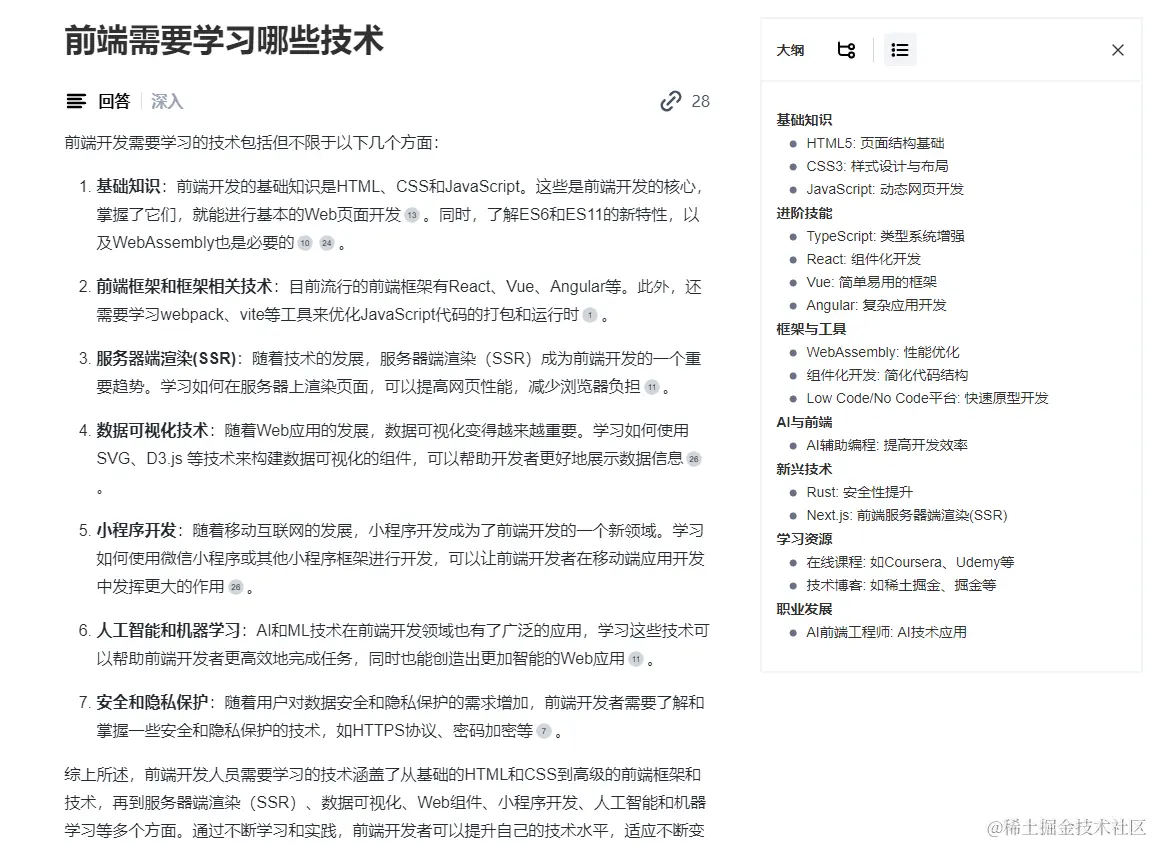Click bold text 基础知识 in list item 1

click(128, 187)
